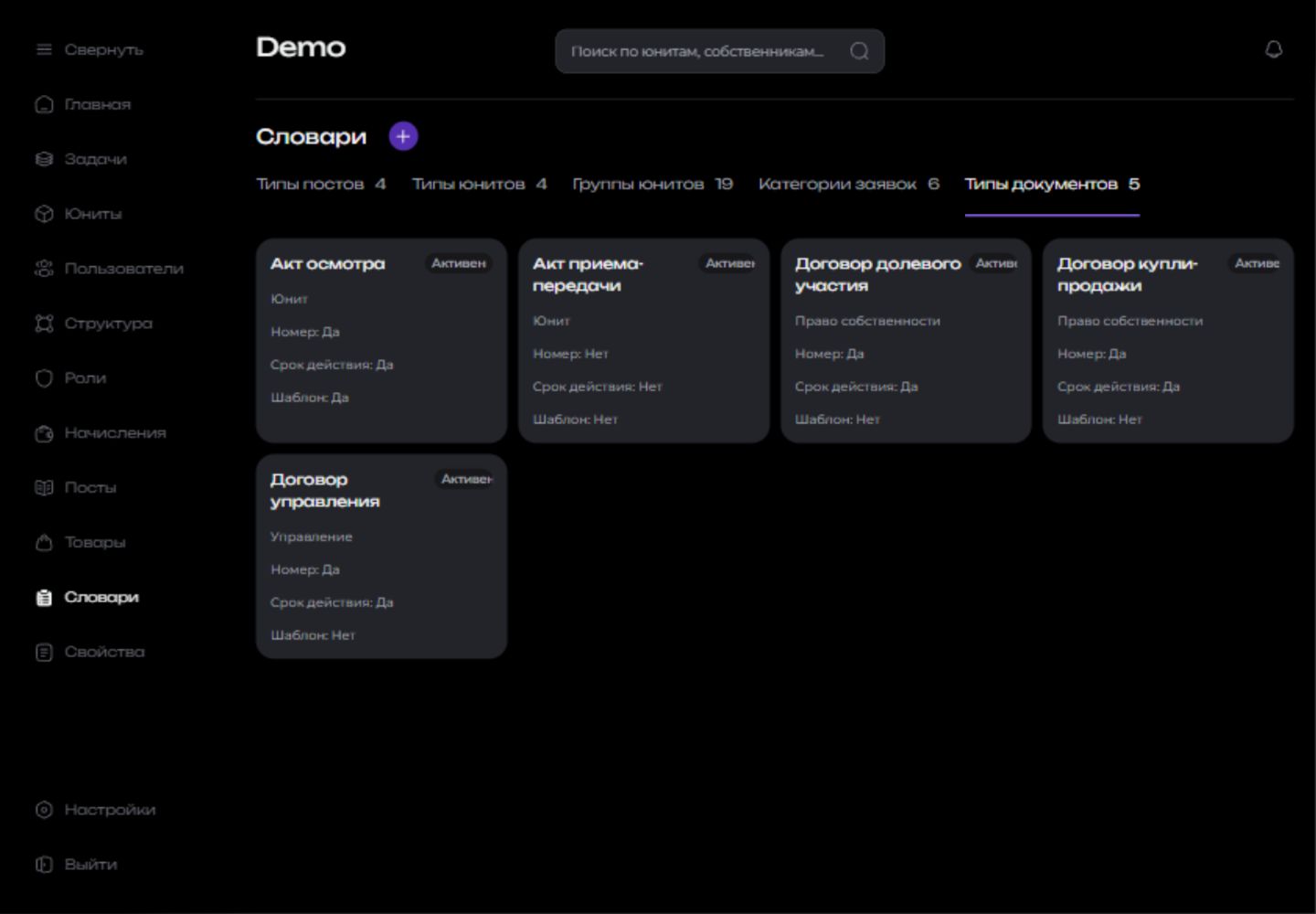The height and width of the screenshot is (914, 1316).
Task: Open the Товары bag icon
Action: click(44, 543)
